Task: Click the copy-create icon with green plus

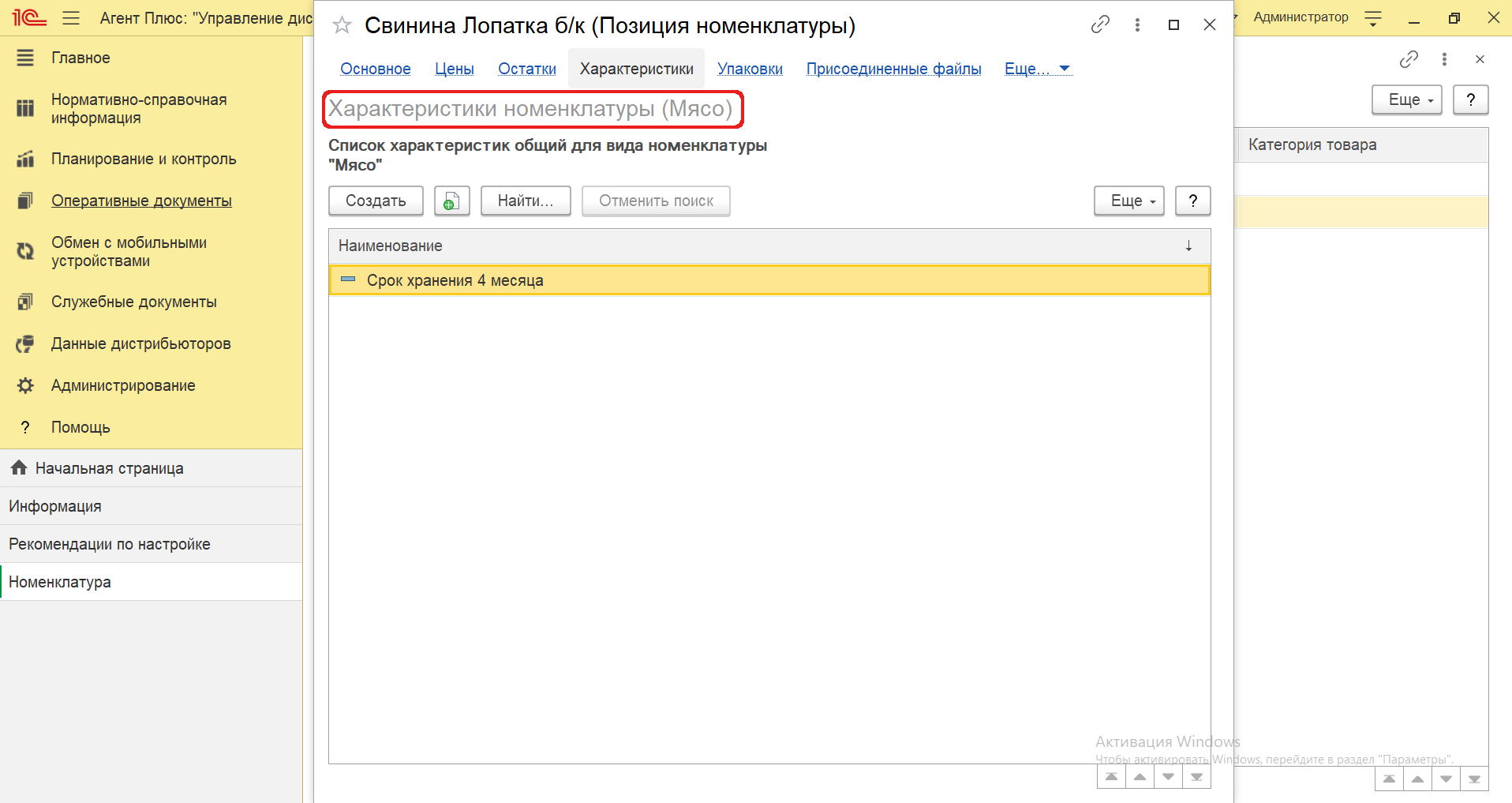Action: [x=451, y=201]
